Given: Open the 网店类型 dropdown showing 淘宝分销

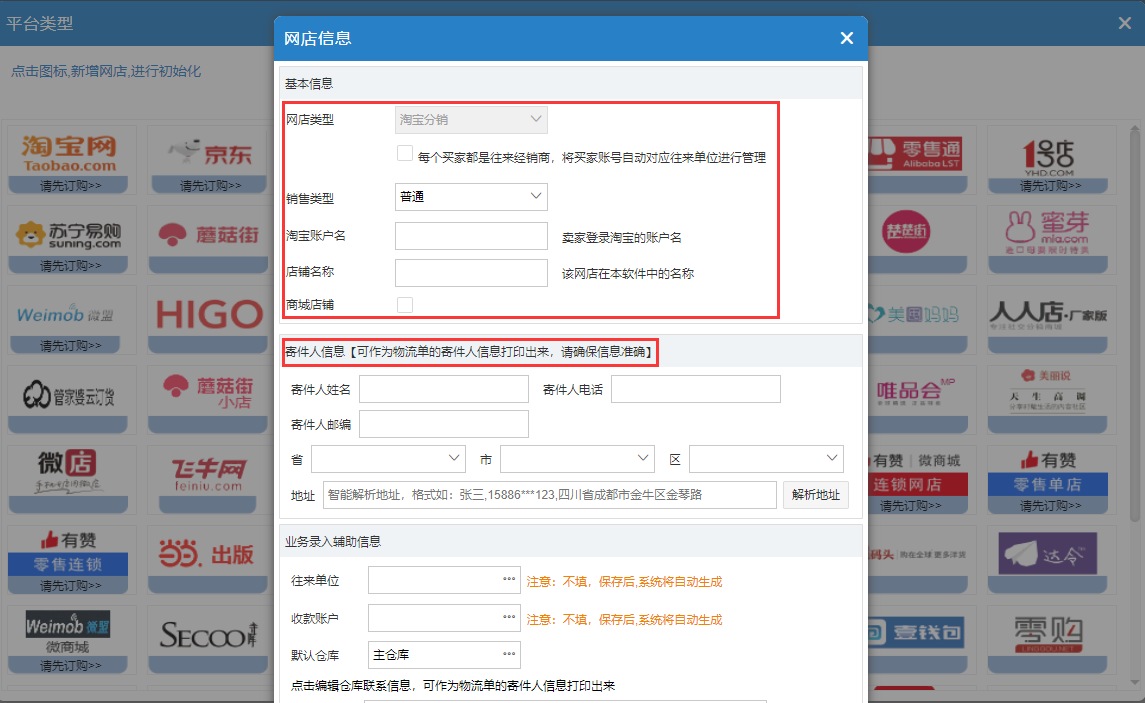Looking at the screenshot, I should pos(471,120).
